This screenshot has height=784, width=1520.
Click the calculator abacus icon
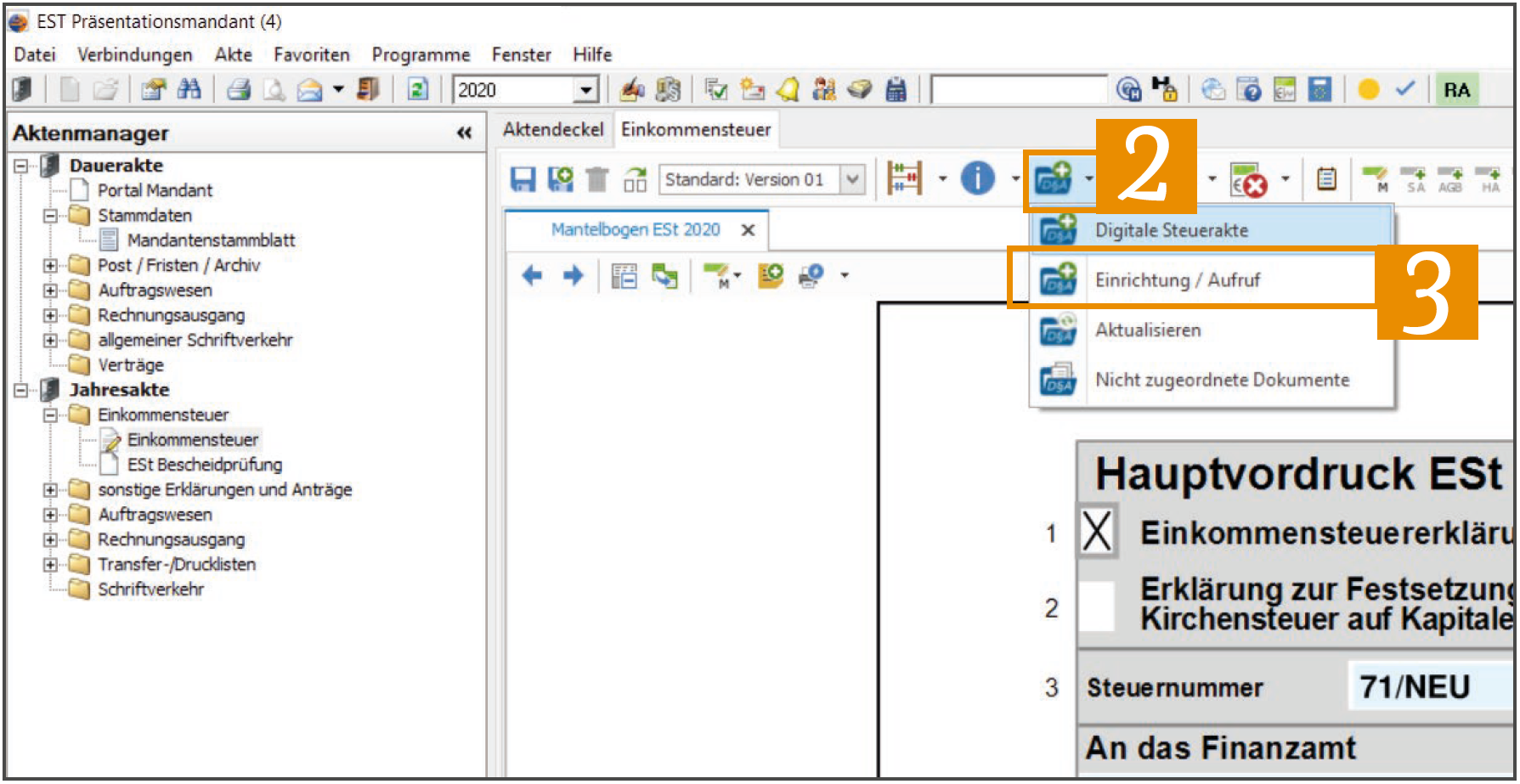pos(904,178)
